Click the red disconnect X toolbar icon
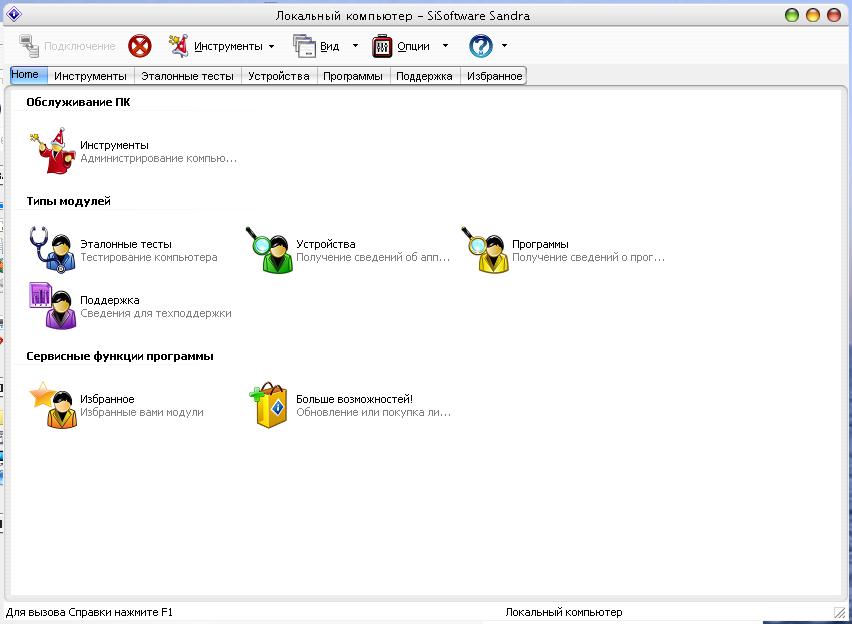 (x=140, y=46)
